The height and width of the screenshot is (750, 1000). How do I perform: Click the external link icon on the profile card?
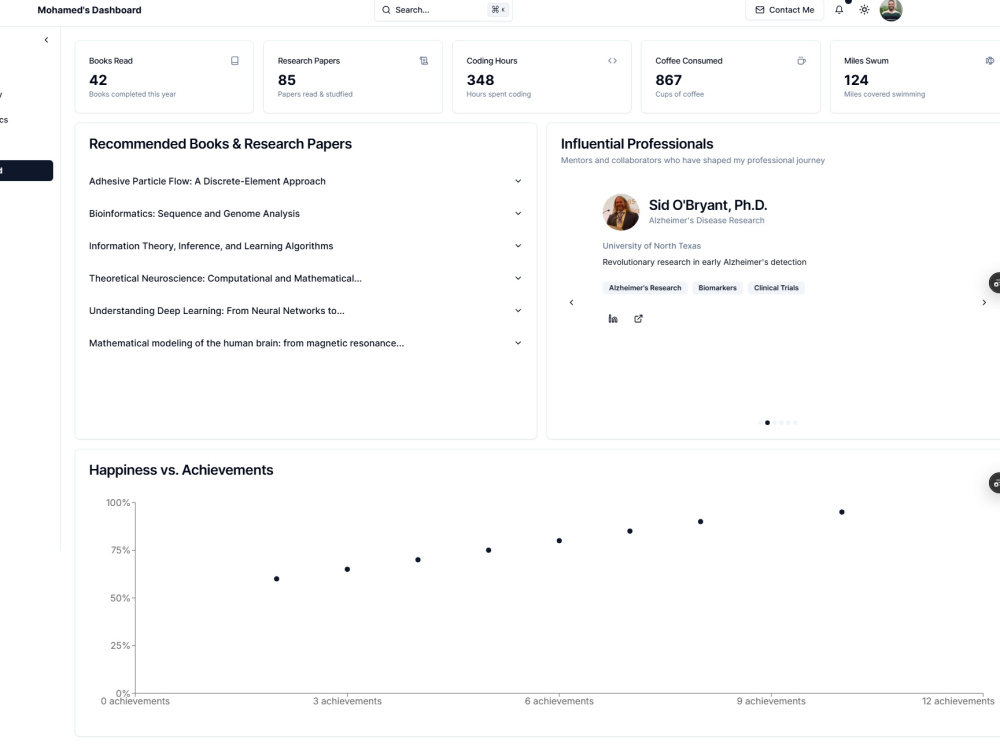tap(638, 318)
